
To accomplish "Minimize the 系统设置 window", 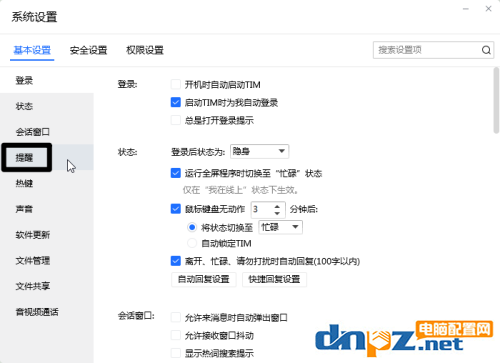I will (466, 9).
